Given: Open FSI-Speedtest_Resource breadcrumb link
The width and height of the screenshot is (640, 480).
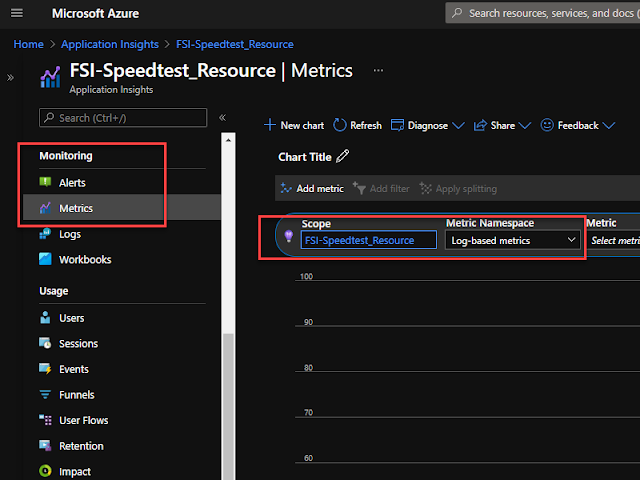Looking at the screenshot, I should [x=235, y=44].
